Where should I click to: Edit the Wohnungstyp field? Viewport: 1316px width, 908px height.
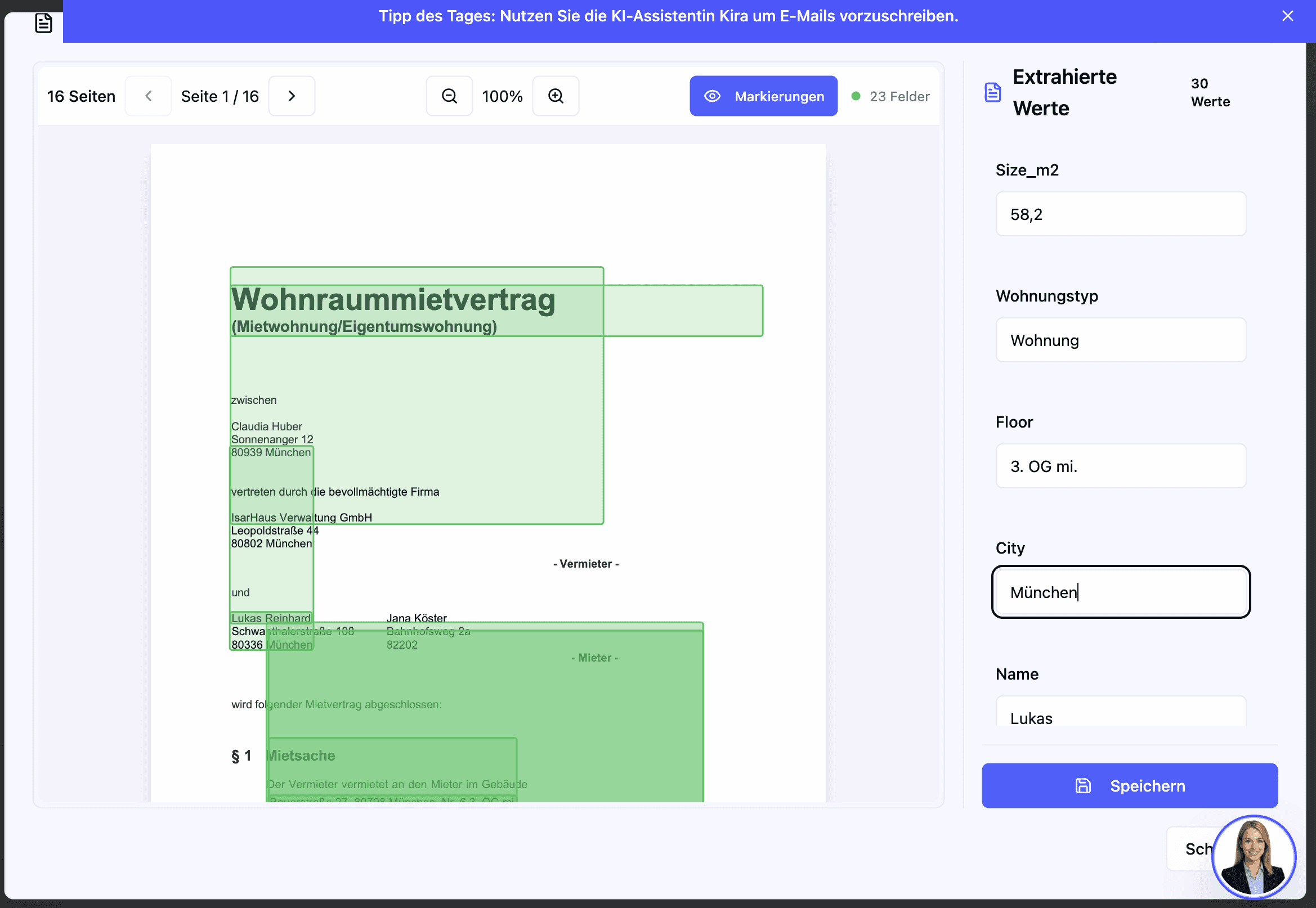pos(1120,340)
